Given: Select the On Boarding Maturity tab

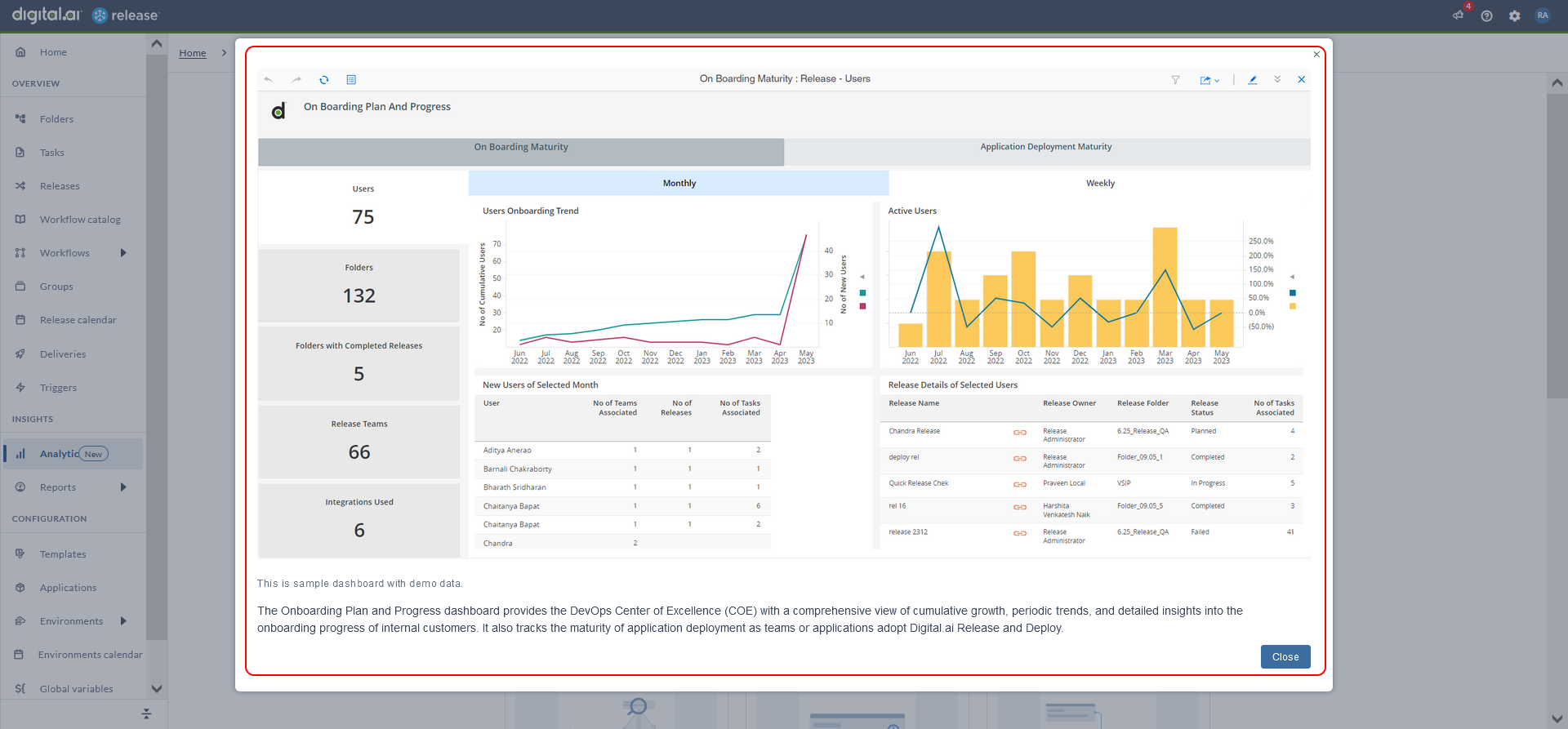Looking at the screenshot, I should (x=521, y=152).
